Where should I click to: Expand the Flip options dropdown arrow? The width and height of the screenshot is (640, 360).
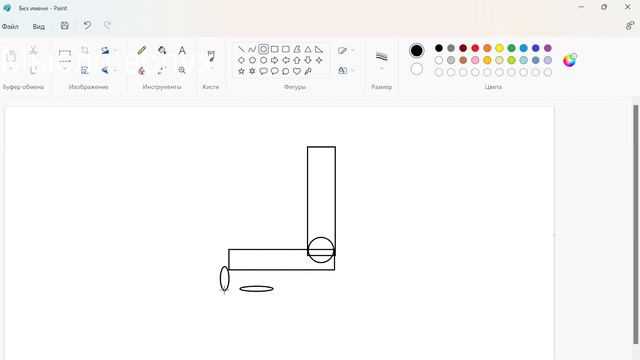pos(116,70)
